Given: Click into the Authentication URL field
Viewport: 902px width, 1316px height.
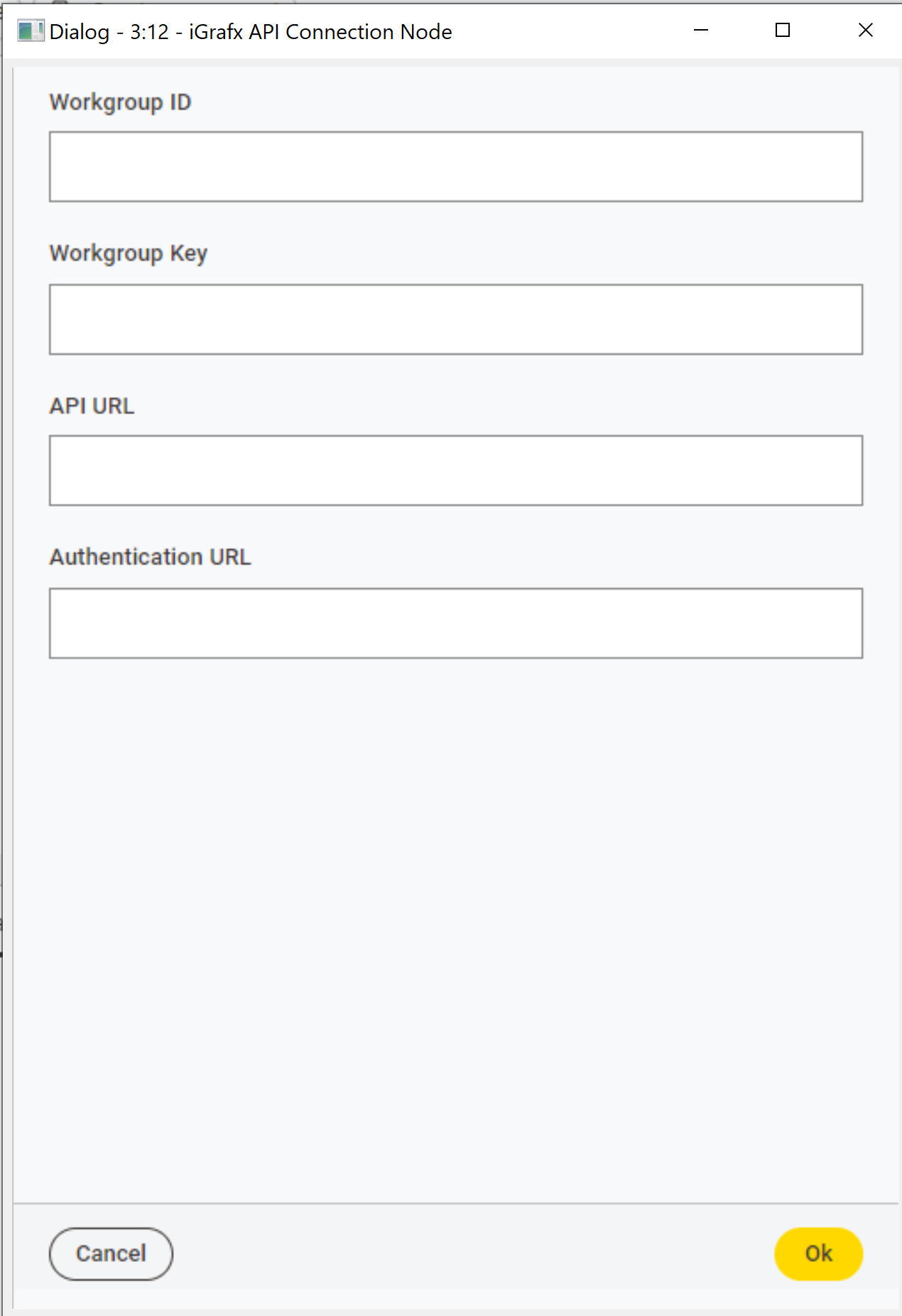Looking at the screenshot, I should point(456,623).
